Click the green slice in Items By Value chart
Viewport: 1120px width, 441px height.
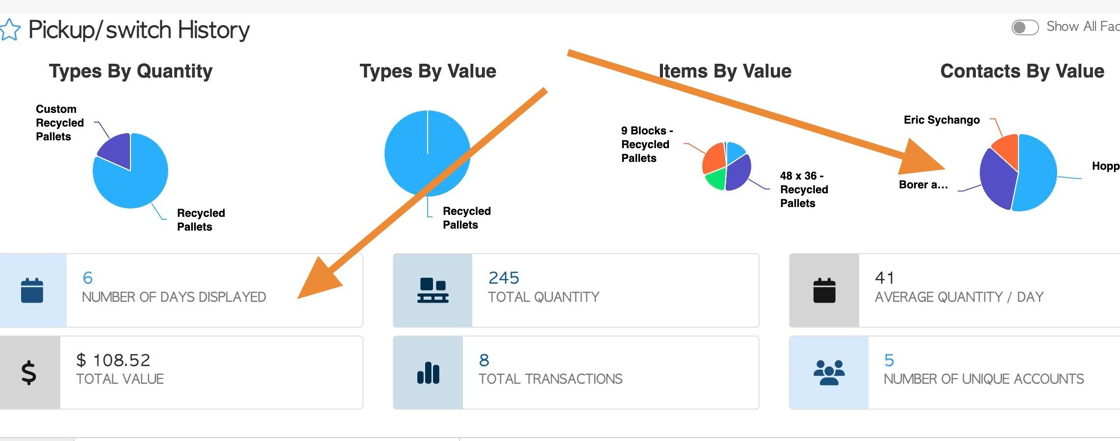[716, 179]
